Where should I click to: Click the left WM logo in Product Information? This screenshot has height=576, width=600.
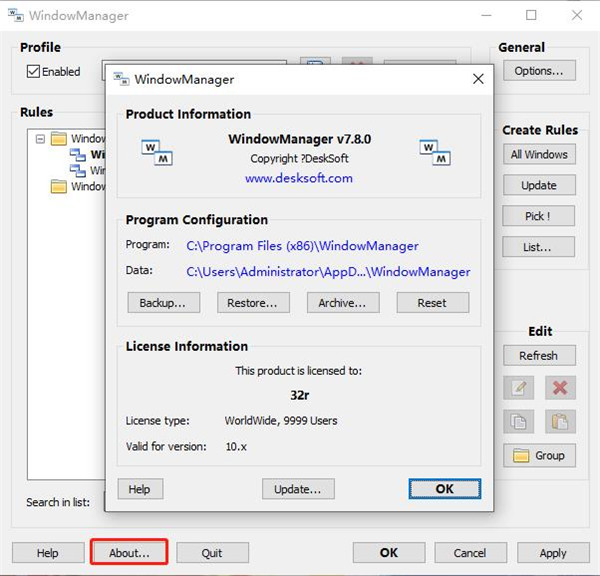click(x=157, y=152)
